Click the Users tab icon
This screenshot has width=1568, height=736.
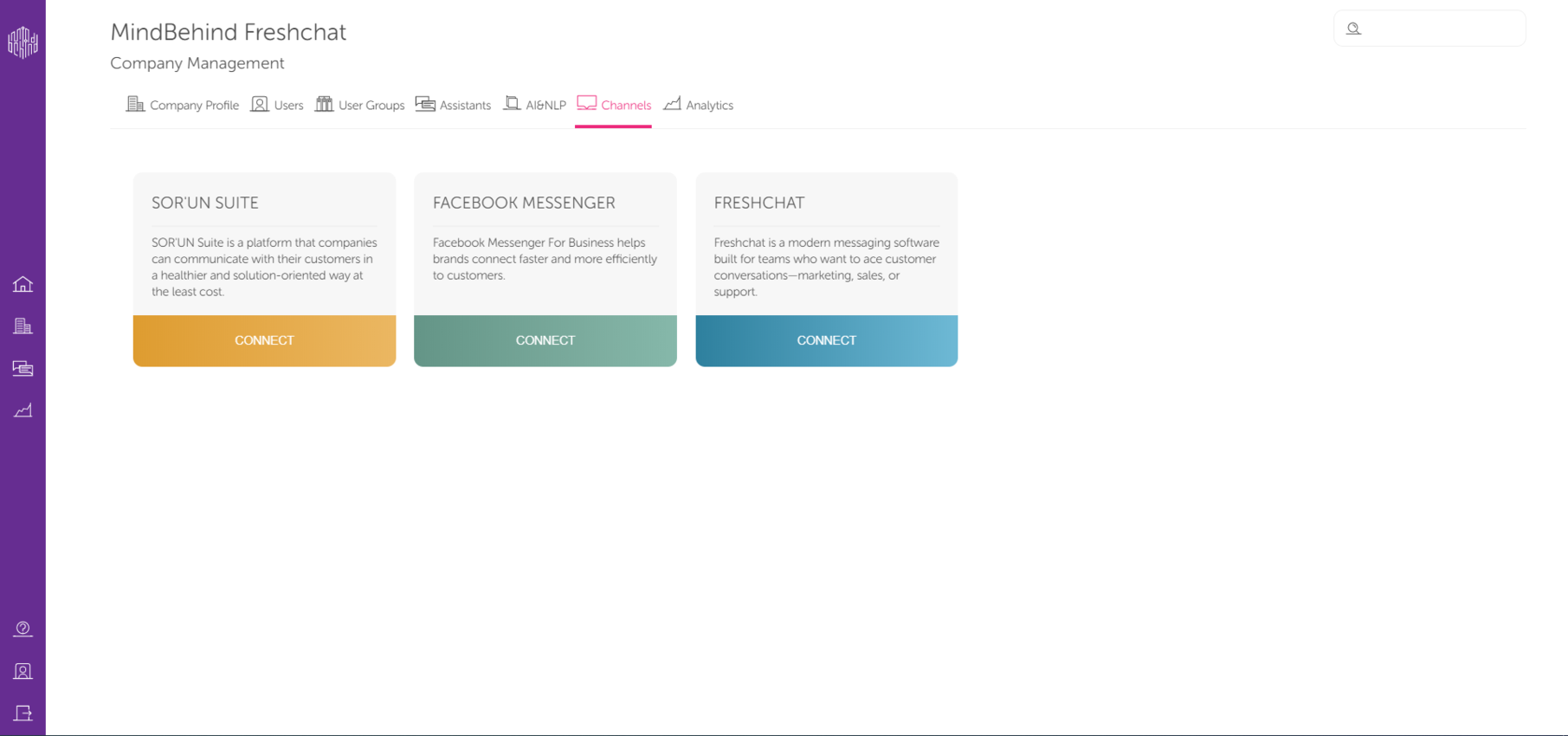260,104
